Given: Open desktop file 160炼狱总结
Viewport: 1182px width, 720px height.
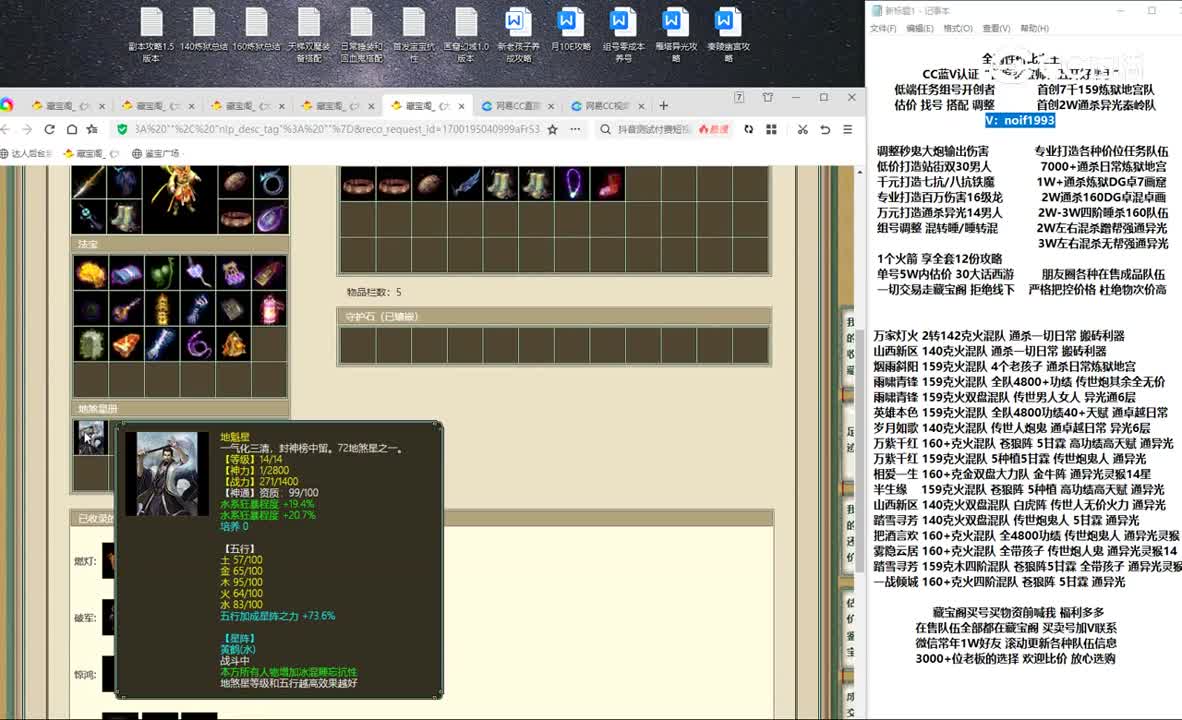Looking at the screenshot, I should pyautogui.click(x=256, y=30).
